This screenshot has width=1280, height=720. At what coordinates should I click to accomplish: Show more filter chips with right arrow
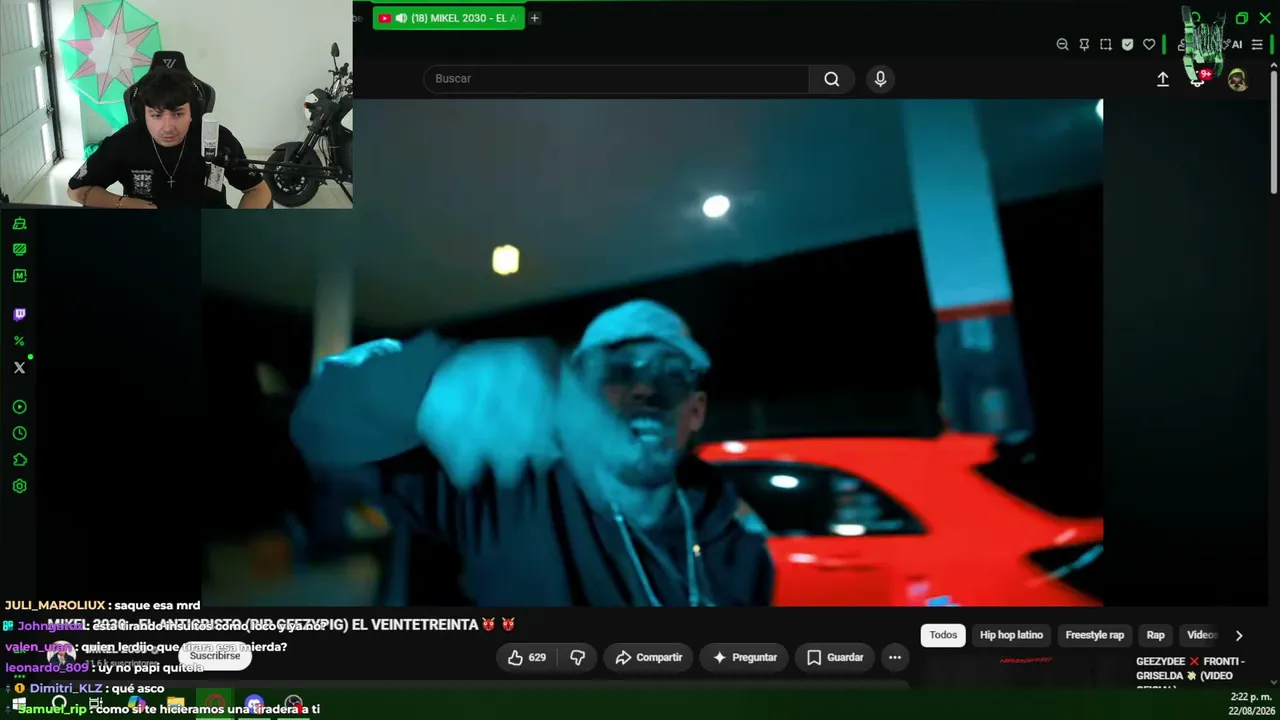[1239, 635]
